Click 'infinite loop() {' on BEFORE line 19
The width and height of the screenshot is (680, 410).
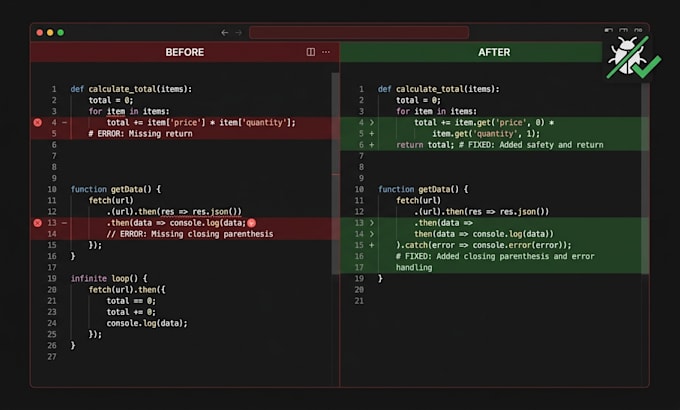point(109,279)
